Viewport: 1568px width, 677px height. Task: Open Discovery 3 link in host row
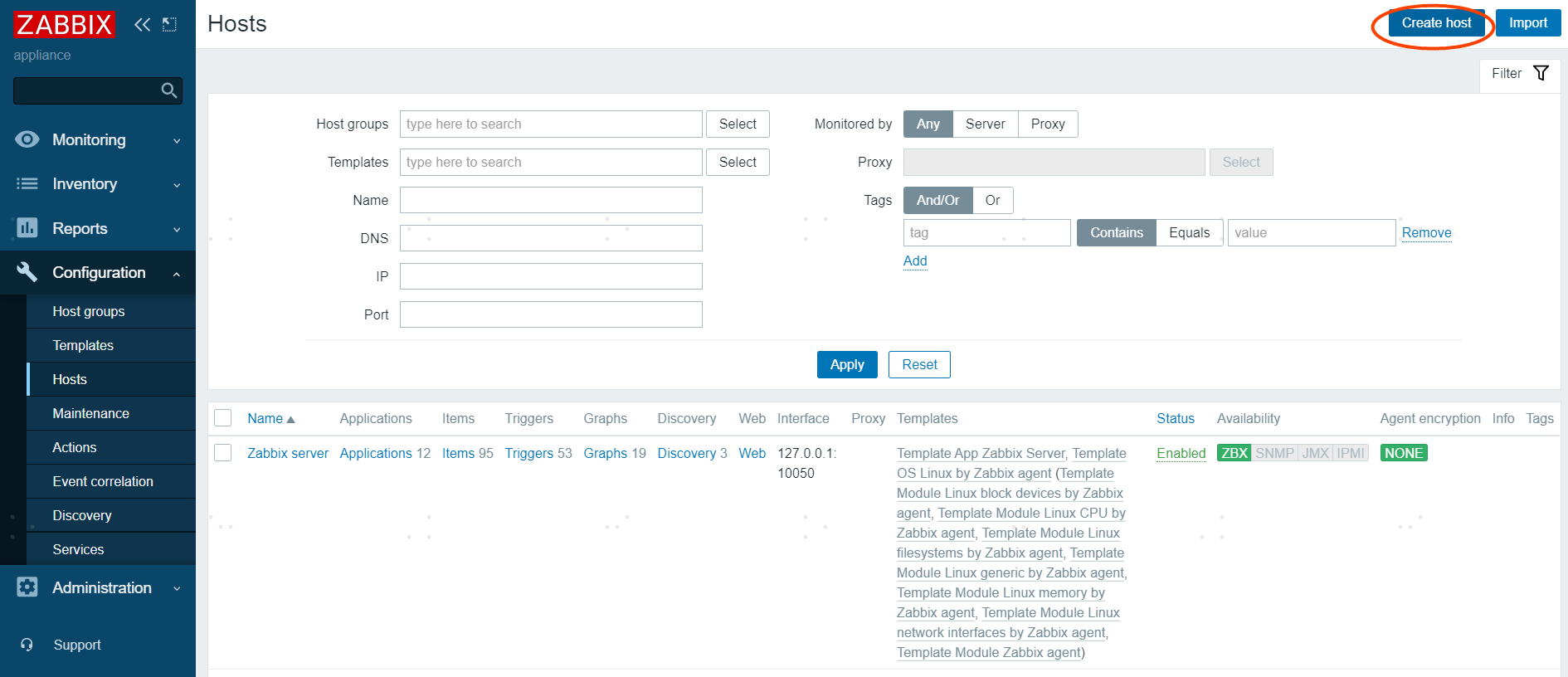(x=687, y=453)
